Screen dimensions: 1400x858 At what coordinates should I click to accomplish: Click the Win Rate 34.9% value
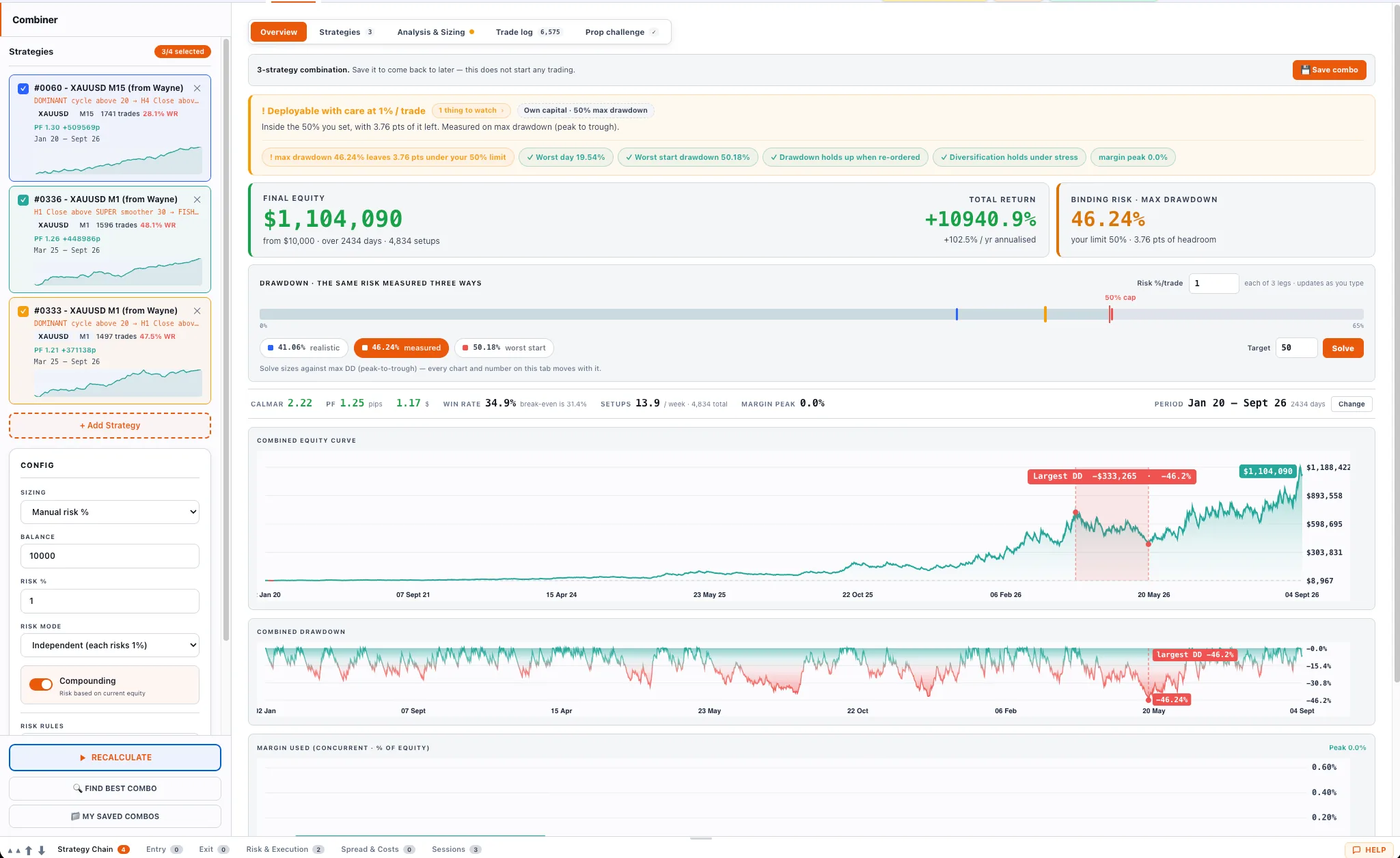500,404
